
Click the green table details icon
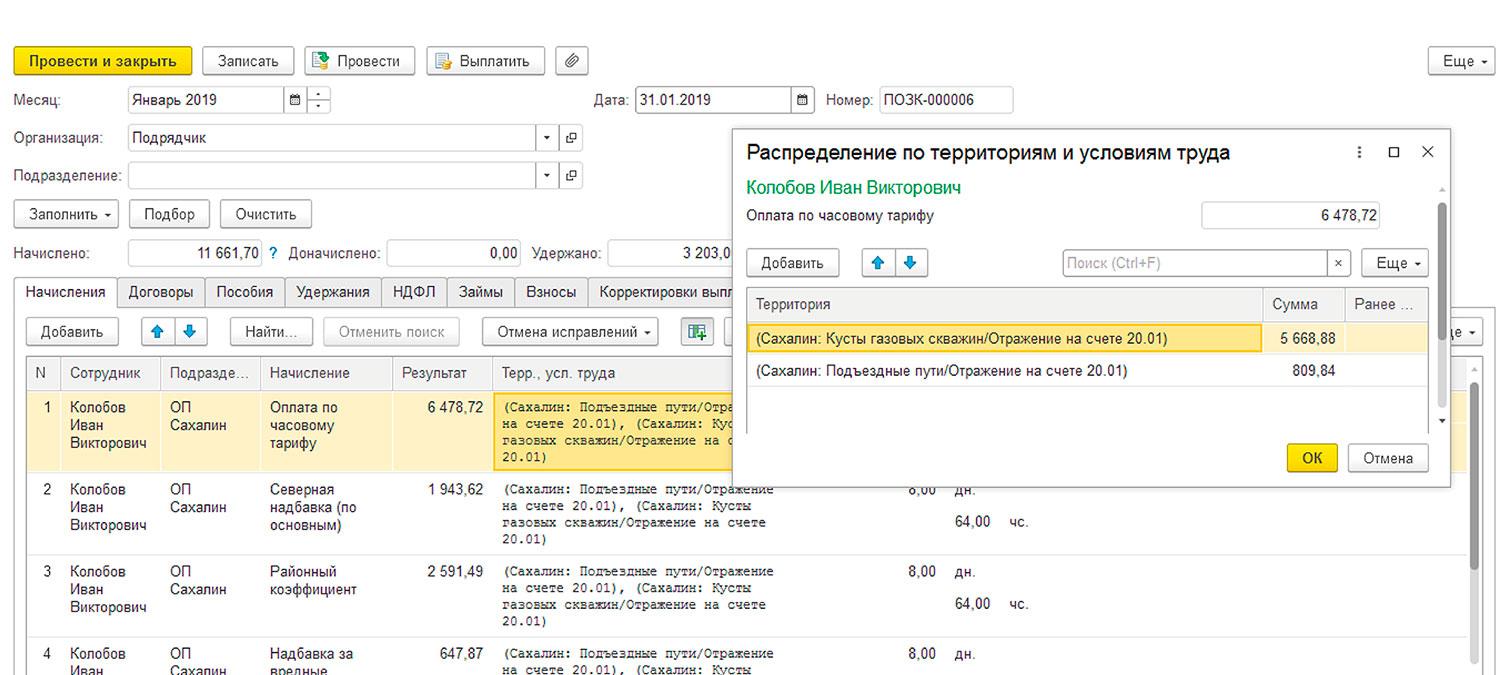[696, 332]
